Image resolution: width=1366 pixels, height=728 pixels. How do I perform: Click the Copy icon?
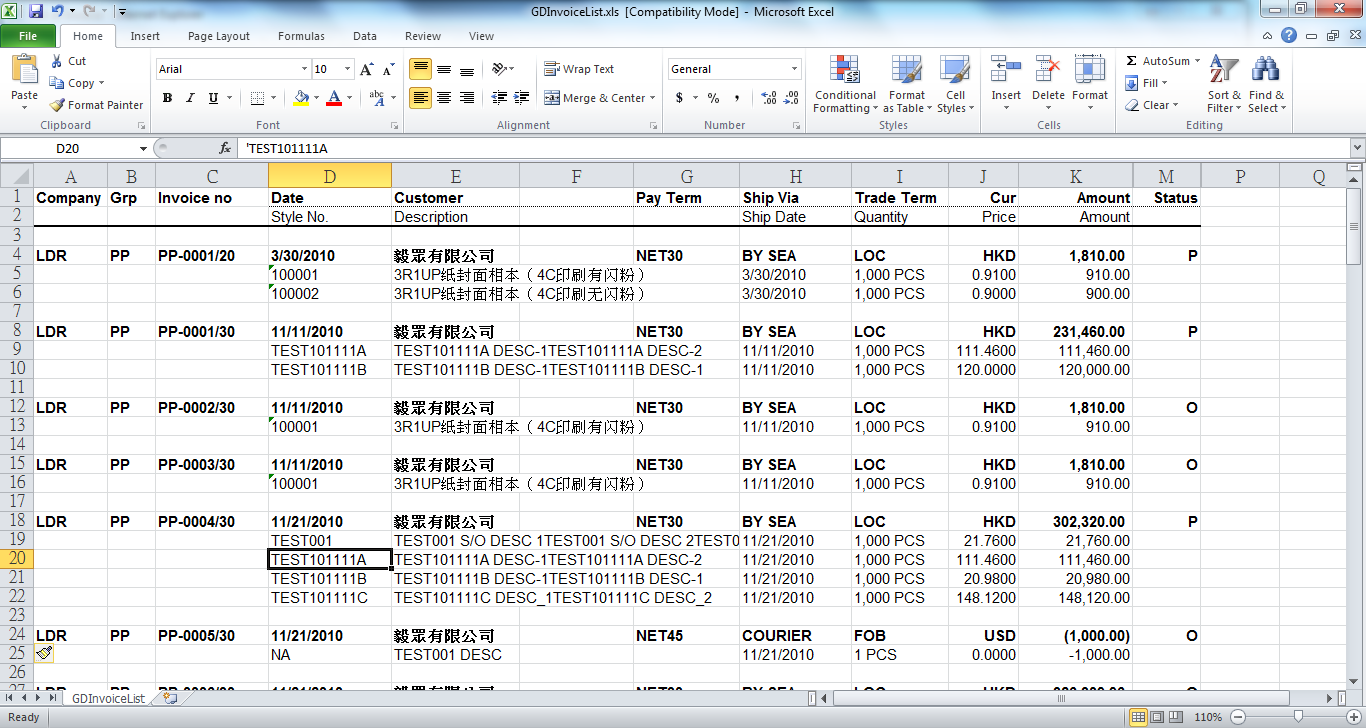58,83
